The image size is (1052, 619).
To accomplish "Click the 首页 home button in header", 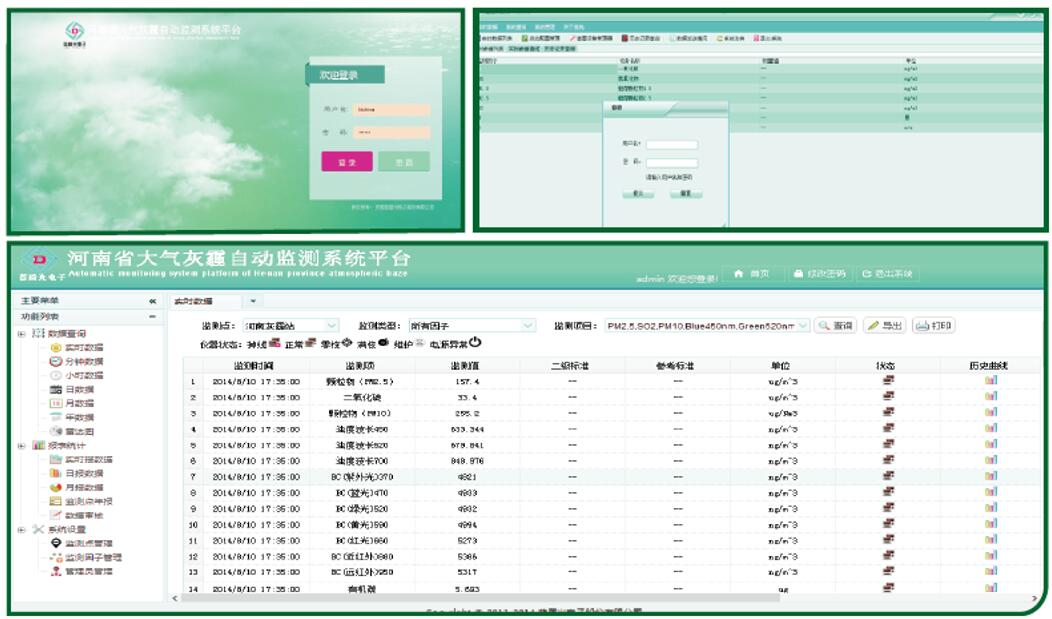I will pyautogui.click(x=752, y=274).
